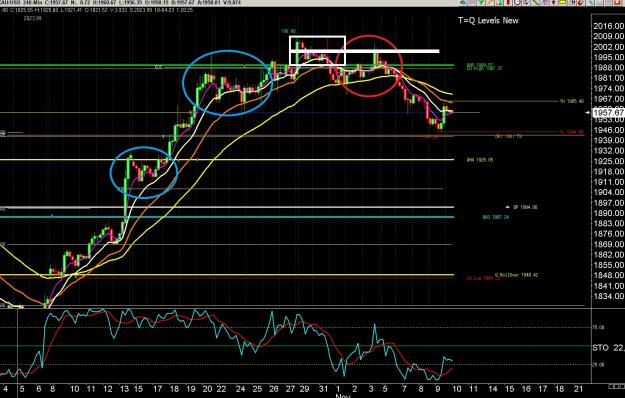
Task: Click date 31 on time axis
Action: pos(323,389)
